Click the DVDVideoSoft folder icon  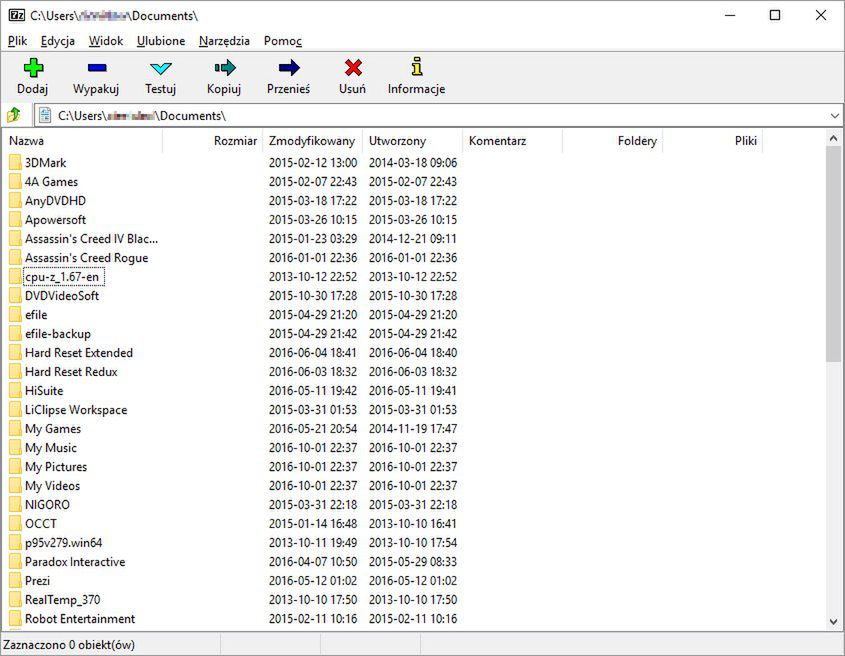click(x=15, y=296)
